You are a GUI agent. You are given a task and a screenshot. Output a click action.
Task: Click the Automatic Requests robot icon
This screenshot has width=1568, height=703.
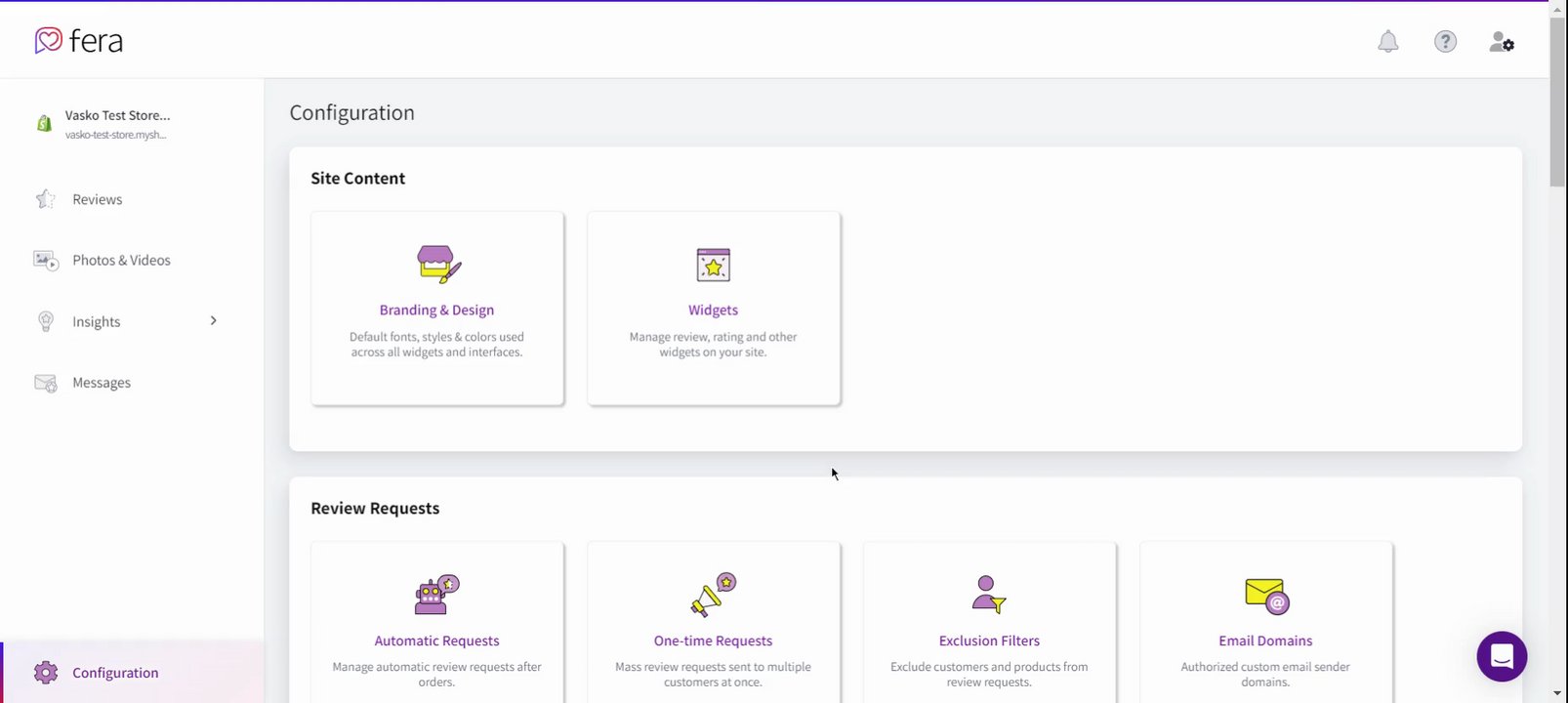pyautogui.click(x=436, y=595)
